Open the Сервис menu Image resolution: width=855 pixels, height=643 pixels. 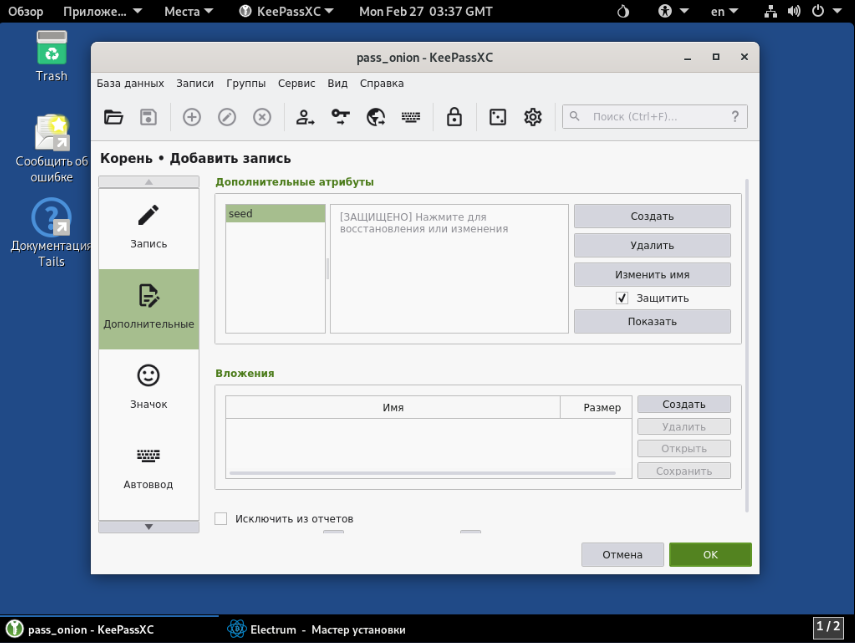pos(296,84)
